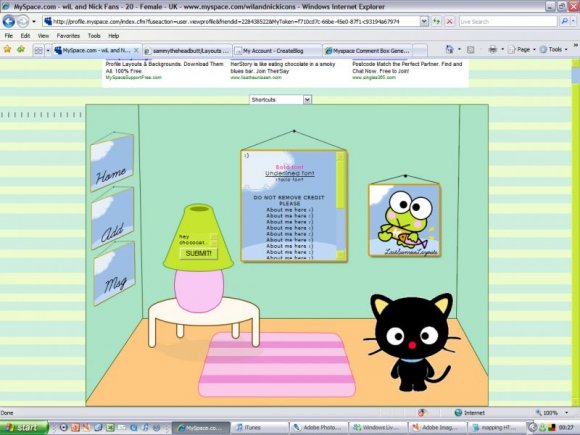Click the Print toolbar icon

click(493, 49)
